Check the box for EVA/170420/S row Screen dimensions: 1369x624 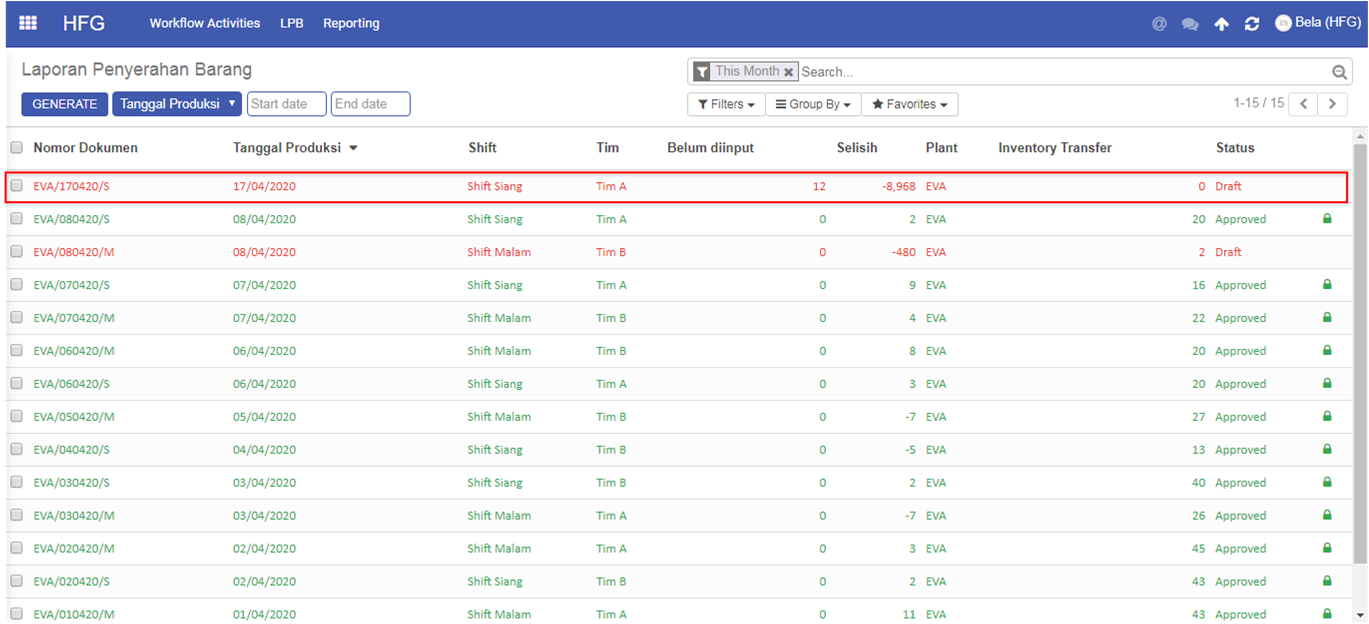pyautogui.click(x=16, y=186)
